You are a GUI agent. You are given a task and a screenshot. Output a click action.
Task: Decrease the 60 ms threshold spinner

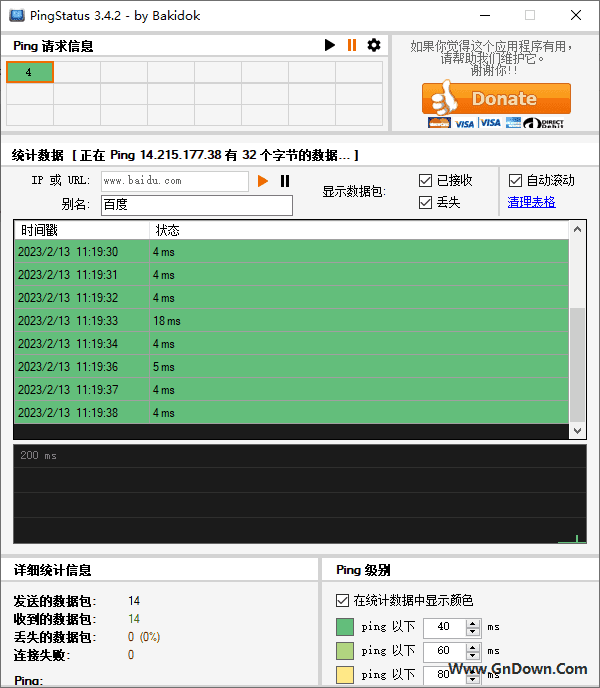473,656
